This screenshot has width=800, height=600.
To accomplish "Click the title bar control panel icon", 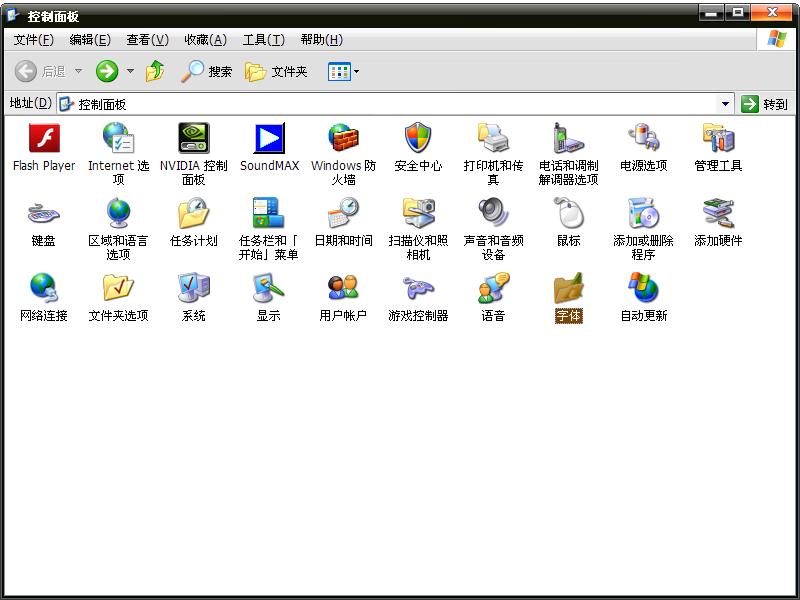I will 14,16.
